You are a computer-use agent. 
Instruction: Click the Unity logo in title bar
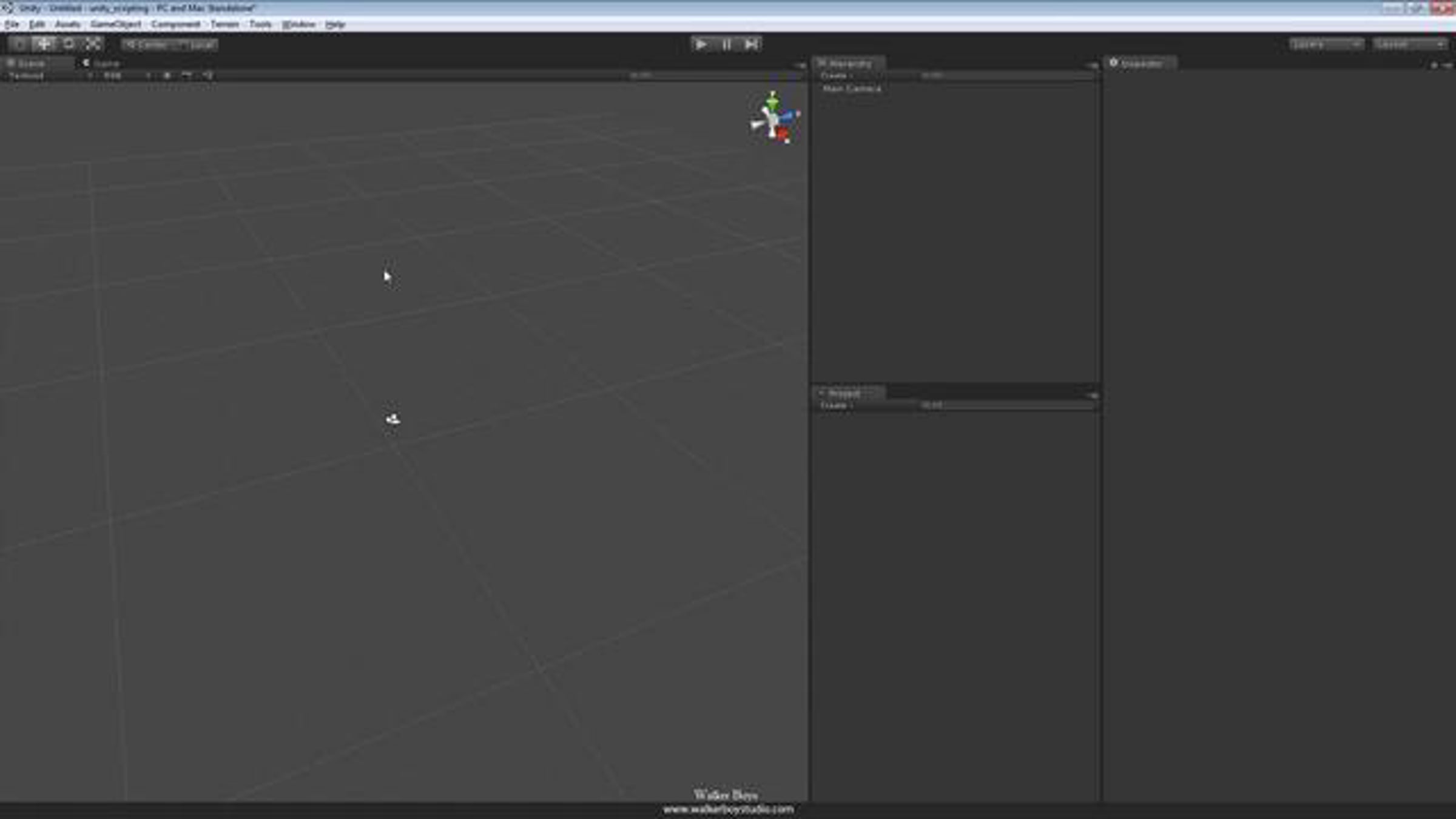[x=7, y=8]
